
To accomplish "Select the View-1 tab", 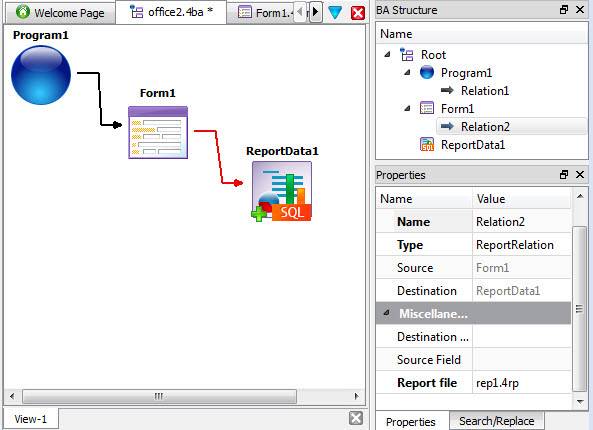I will tap(31, 419).
